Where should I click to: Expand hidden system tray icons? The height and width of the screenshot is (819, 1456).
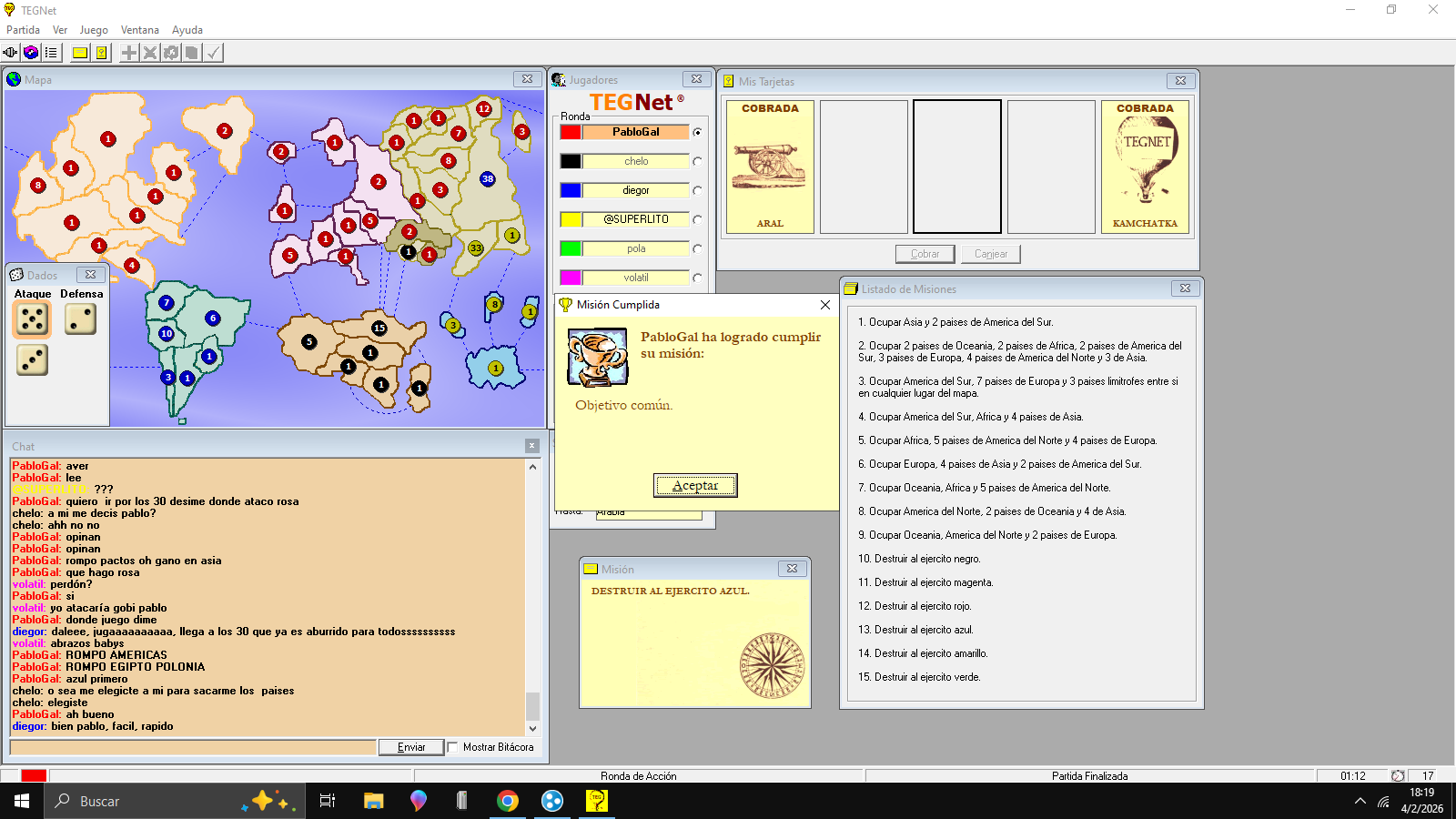[x=1360, y=802]
